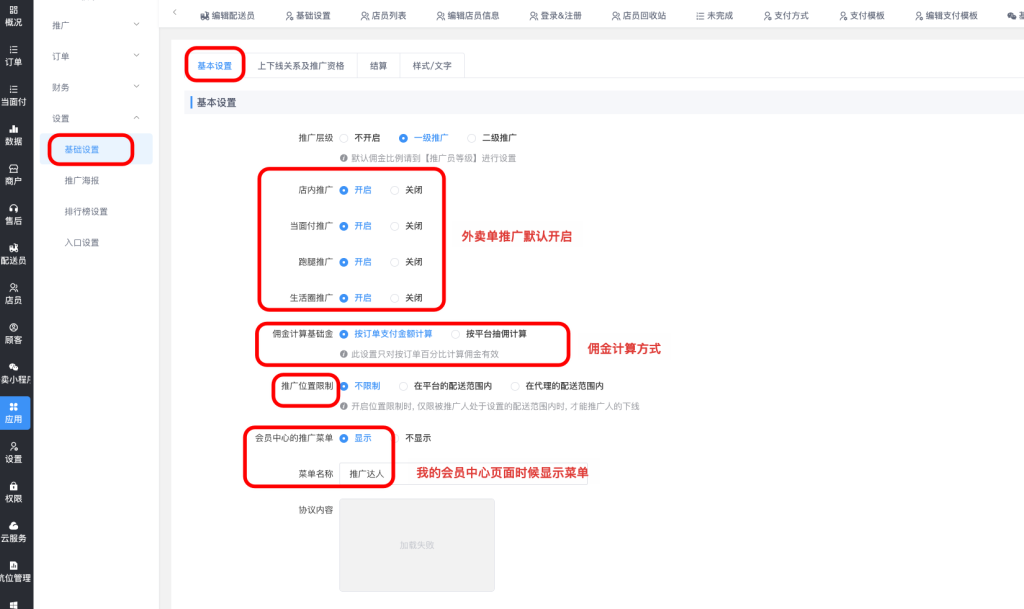Expand the 推广 menu group
This screenshot has height=609, width=1024.
pos(95,23)
